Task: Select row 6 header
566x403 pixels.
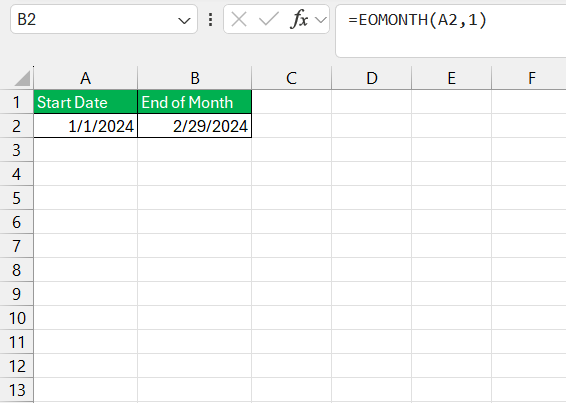Action: click(17, 222)
